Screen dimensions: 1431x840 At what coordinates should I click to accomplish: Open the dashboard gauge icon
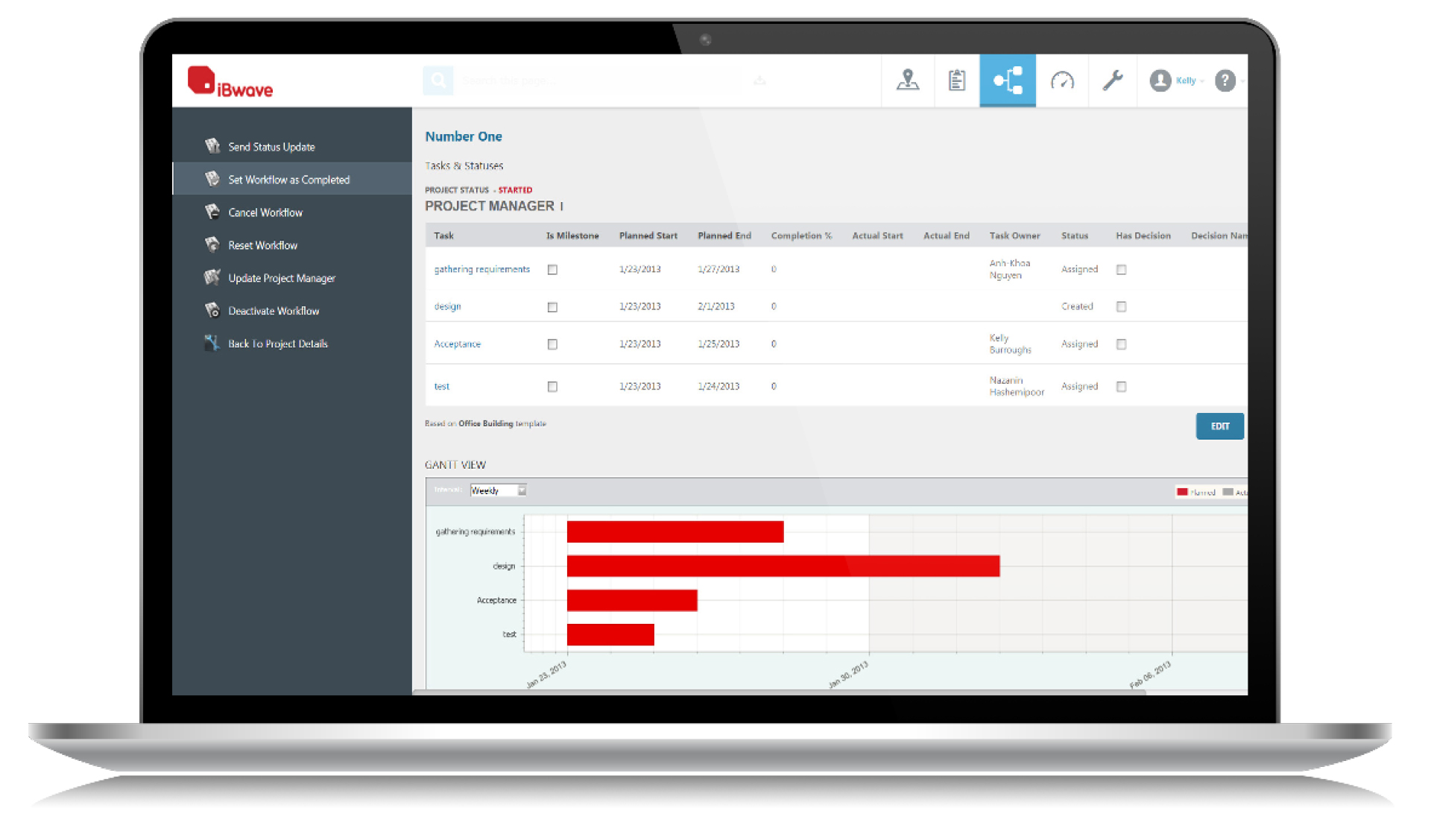(x=1062, y=80)
